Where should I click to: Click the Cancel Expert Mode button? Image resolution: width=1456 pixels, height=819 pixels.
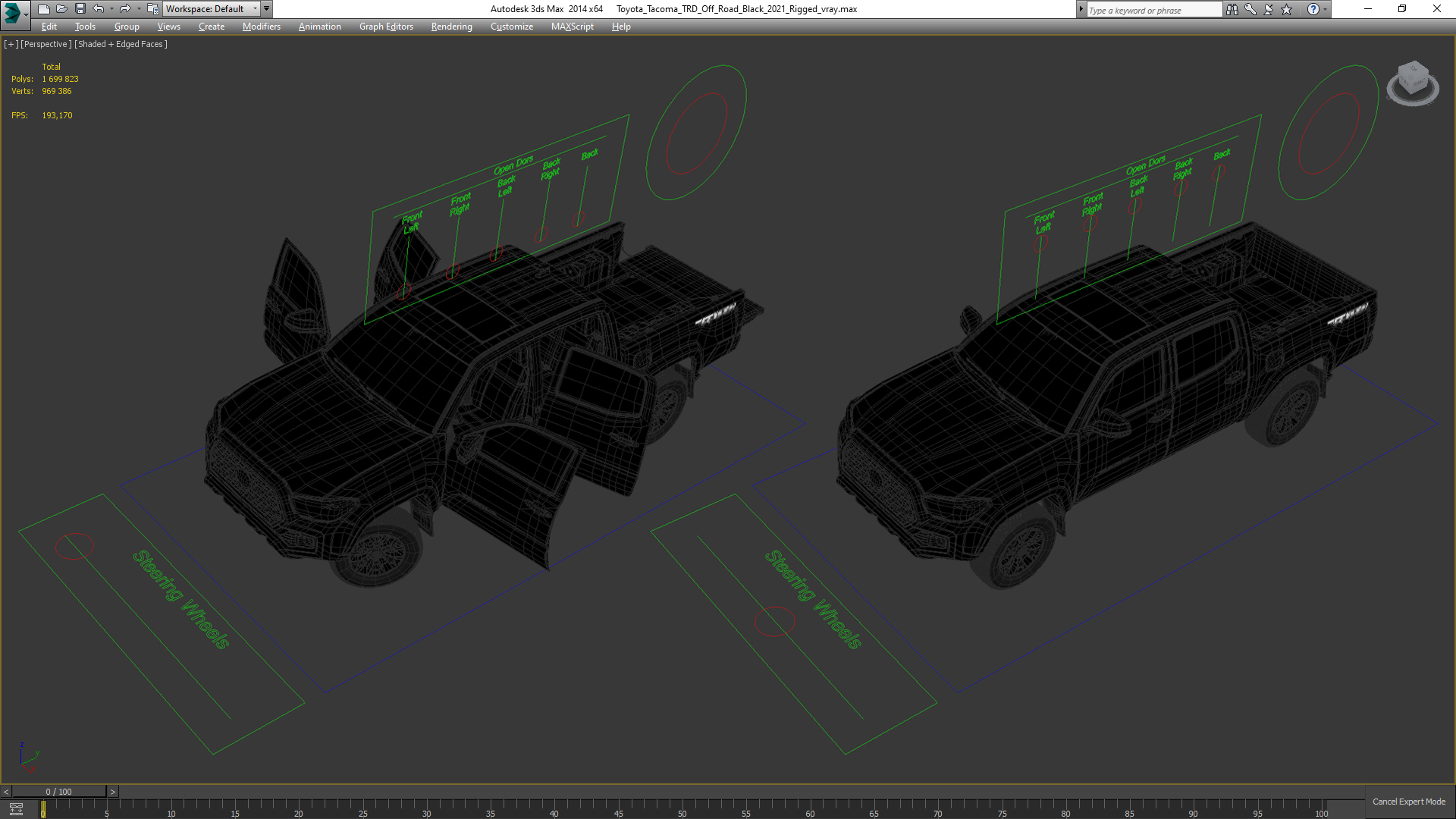(1408, 802)
